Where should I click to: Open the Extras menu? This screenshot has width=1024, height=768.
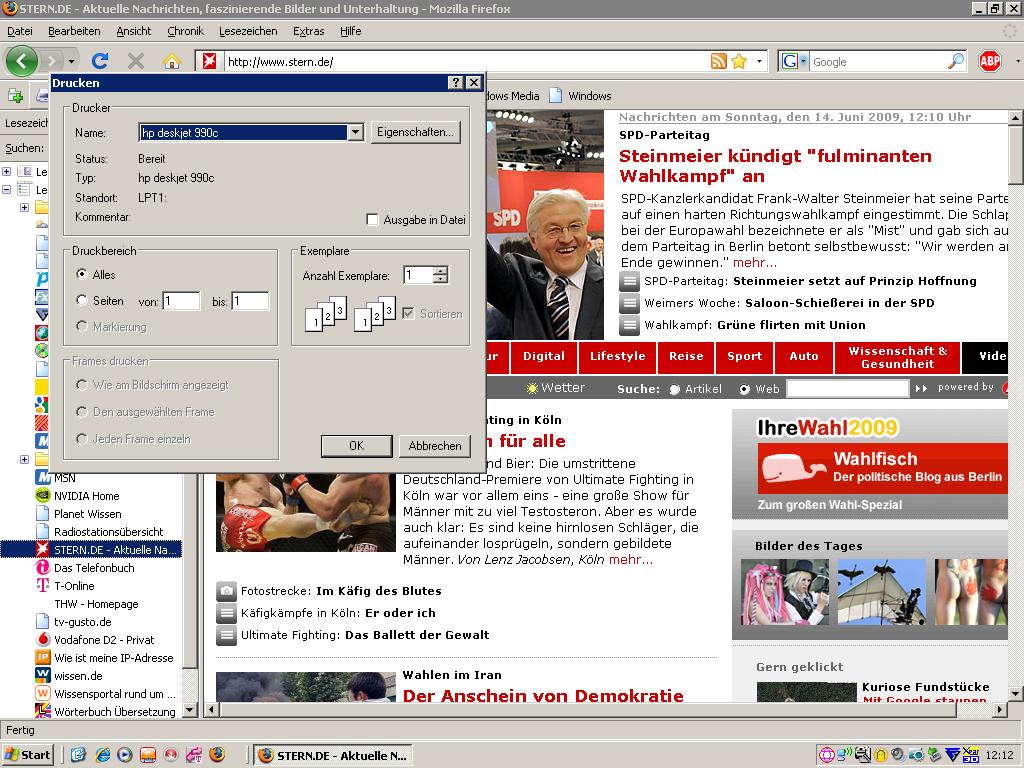(308, 31)
